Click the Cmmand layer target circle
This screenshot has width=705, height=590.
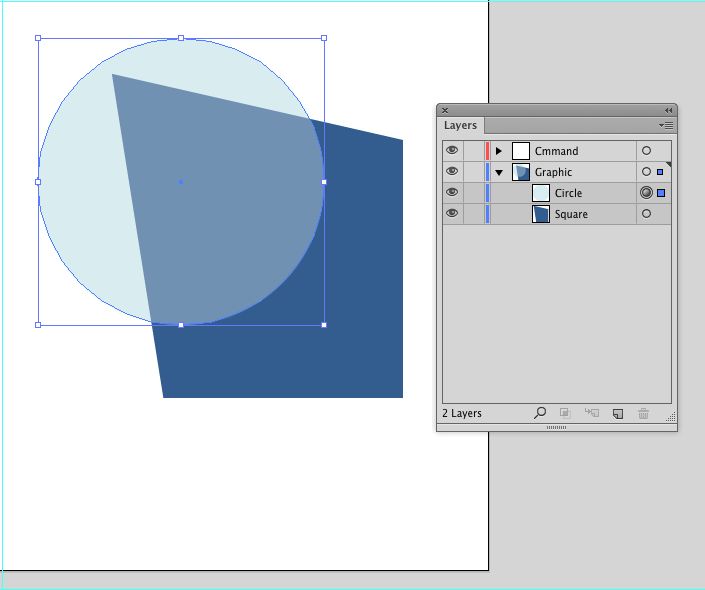(647, 151)
